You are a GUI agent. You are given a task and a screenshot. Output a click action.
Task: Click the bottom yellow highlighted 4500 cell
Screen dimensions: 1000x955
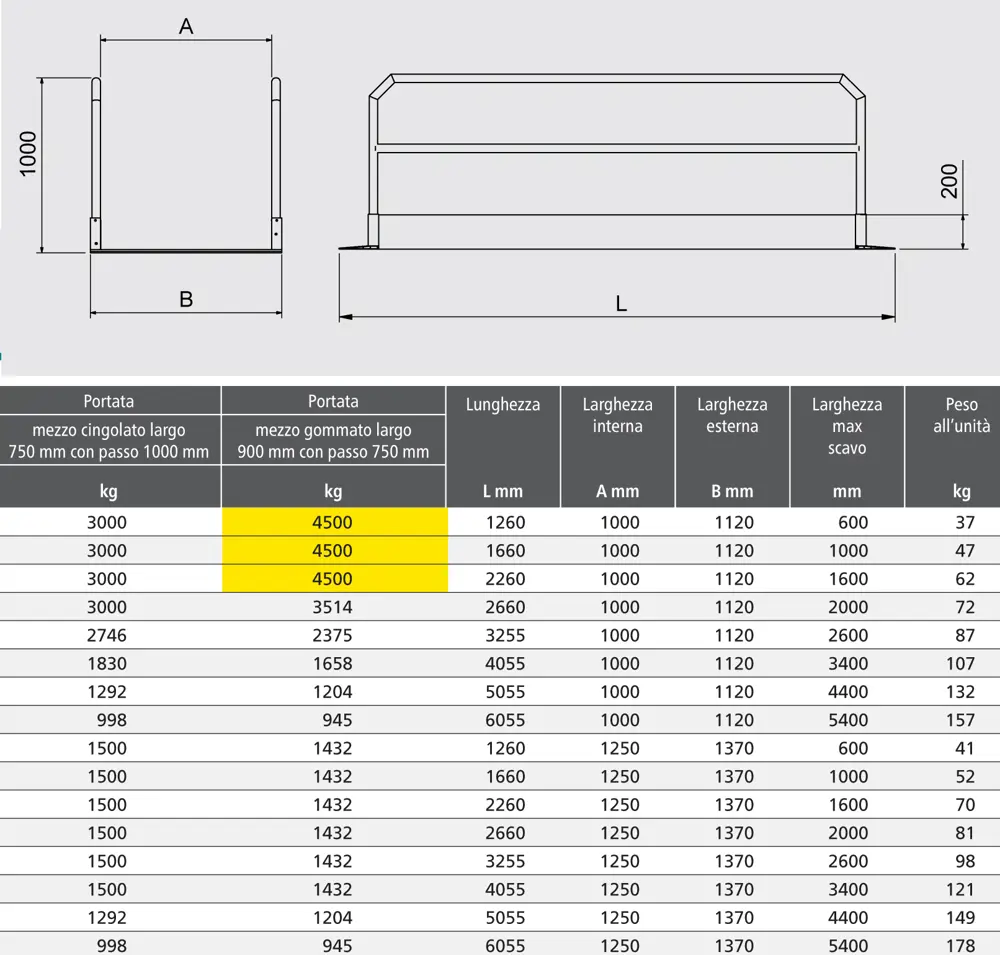pos(333,578)
